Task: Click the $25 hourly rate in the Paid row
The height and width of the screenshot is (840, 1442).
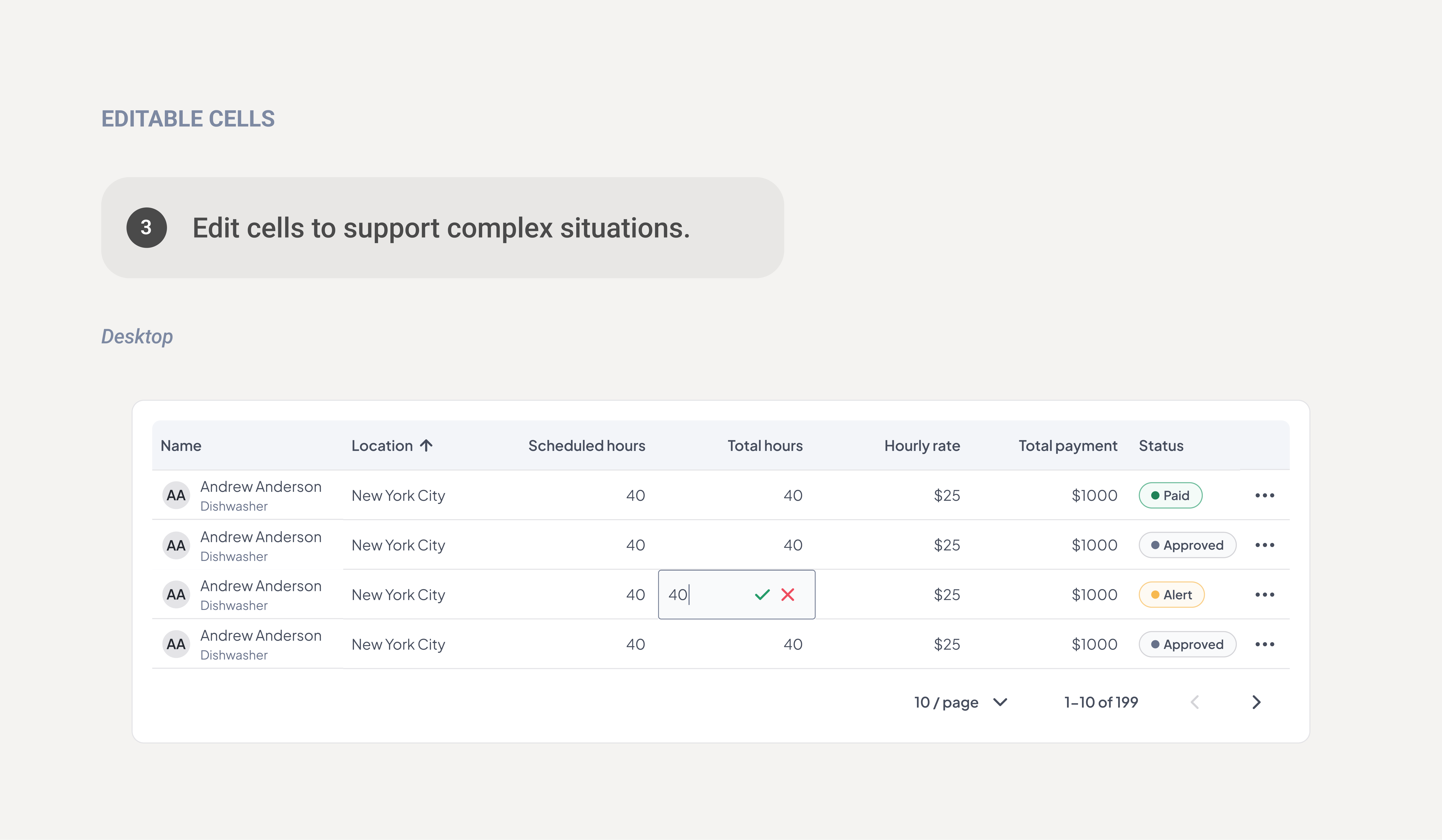Action: click(947, 496)
